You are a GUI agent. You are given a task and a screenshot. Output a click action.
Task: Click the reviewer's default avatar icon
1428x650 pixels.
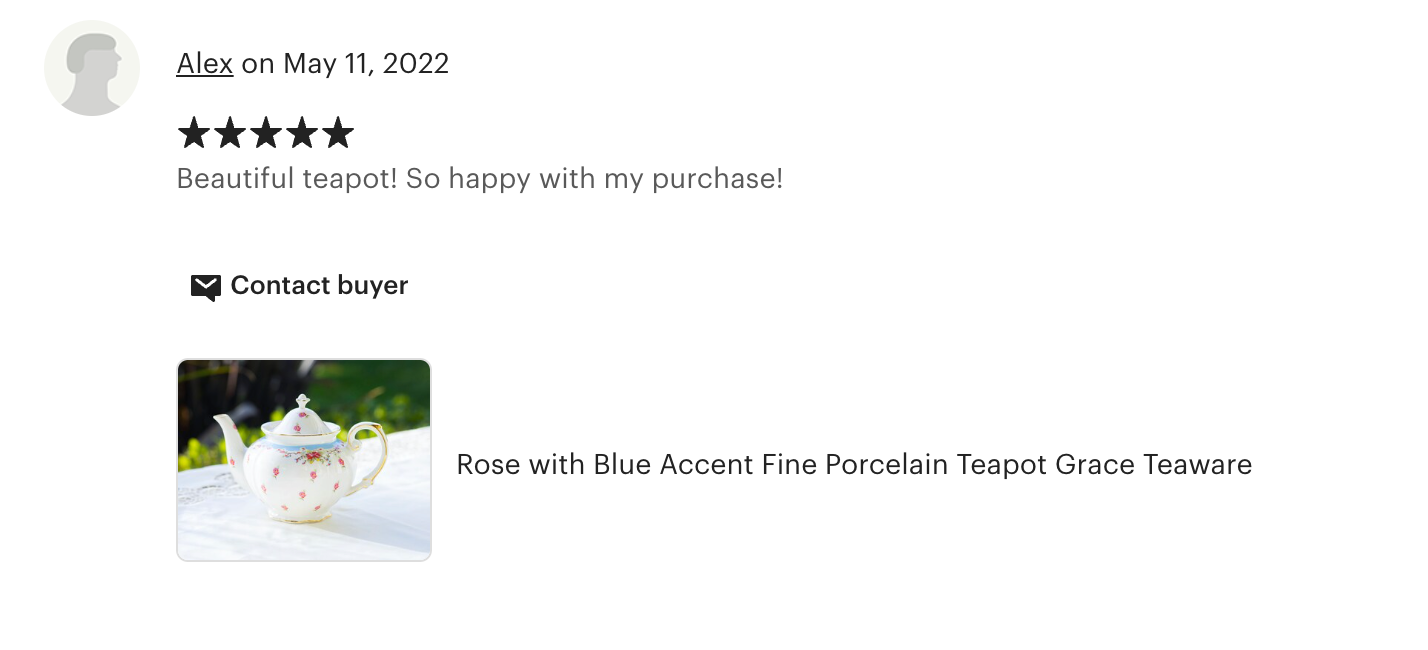click(92, 68)
